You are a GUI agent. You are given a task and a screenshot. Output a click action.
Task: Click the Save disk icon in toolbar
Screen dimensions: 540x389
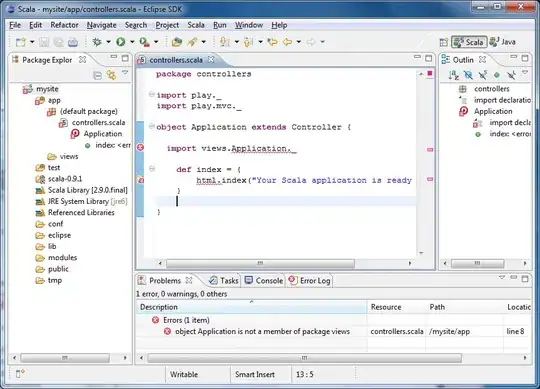(x=44, y=42)
